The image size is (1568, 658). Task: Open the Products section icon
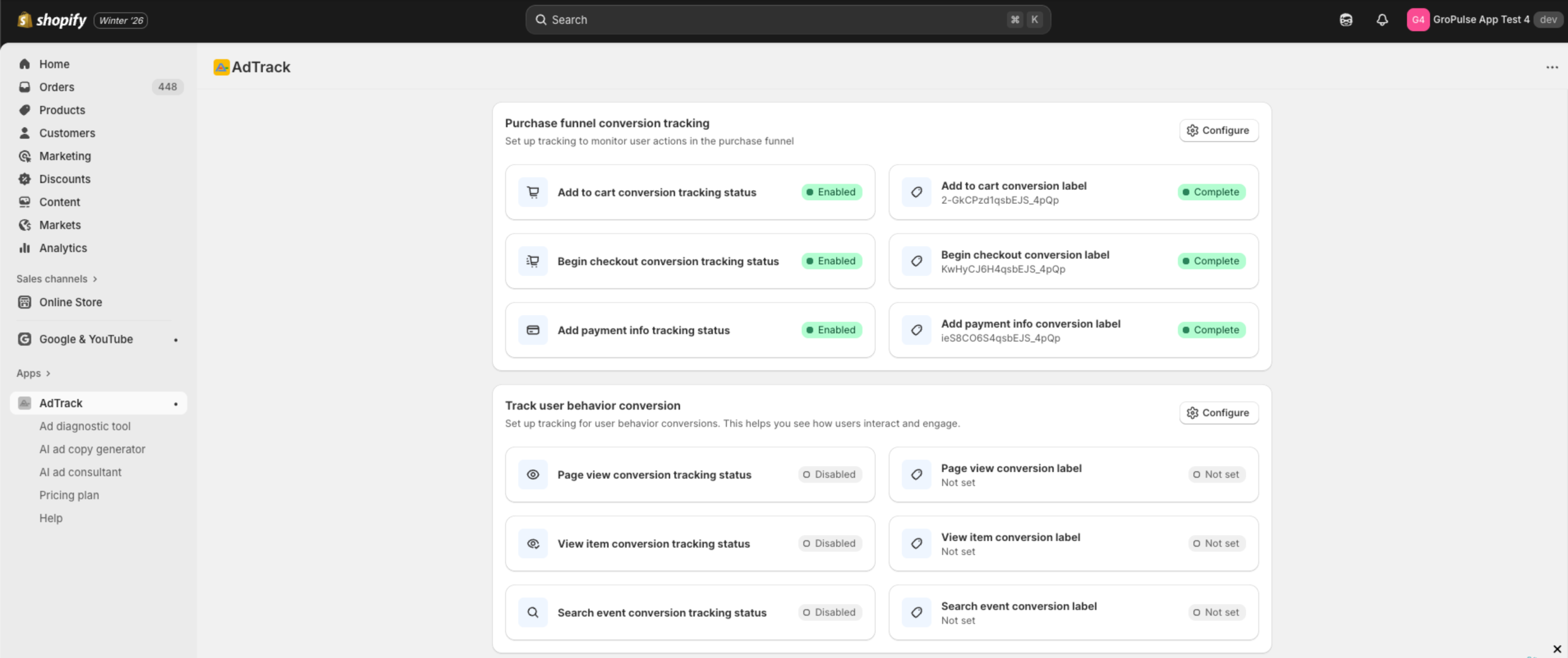tap(24, 110)
